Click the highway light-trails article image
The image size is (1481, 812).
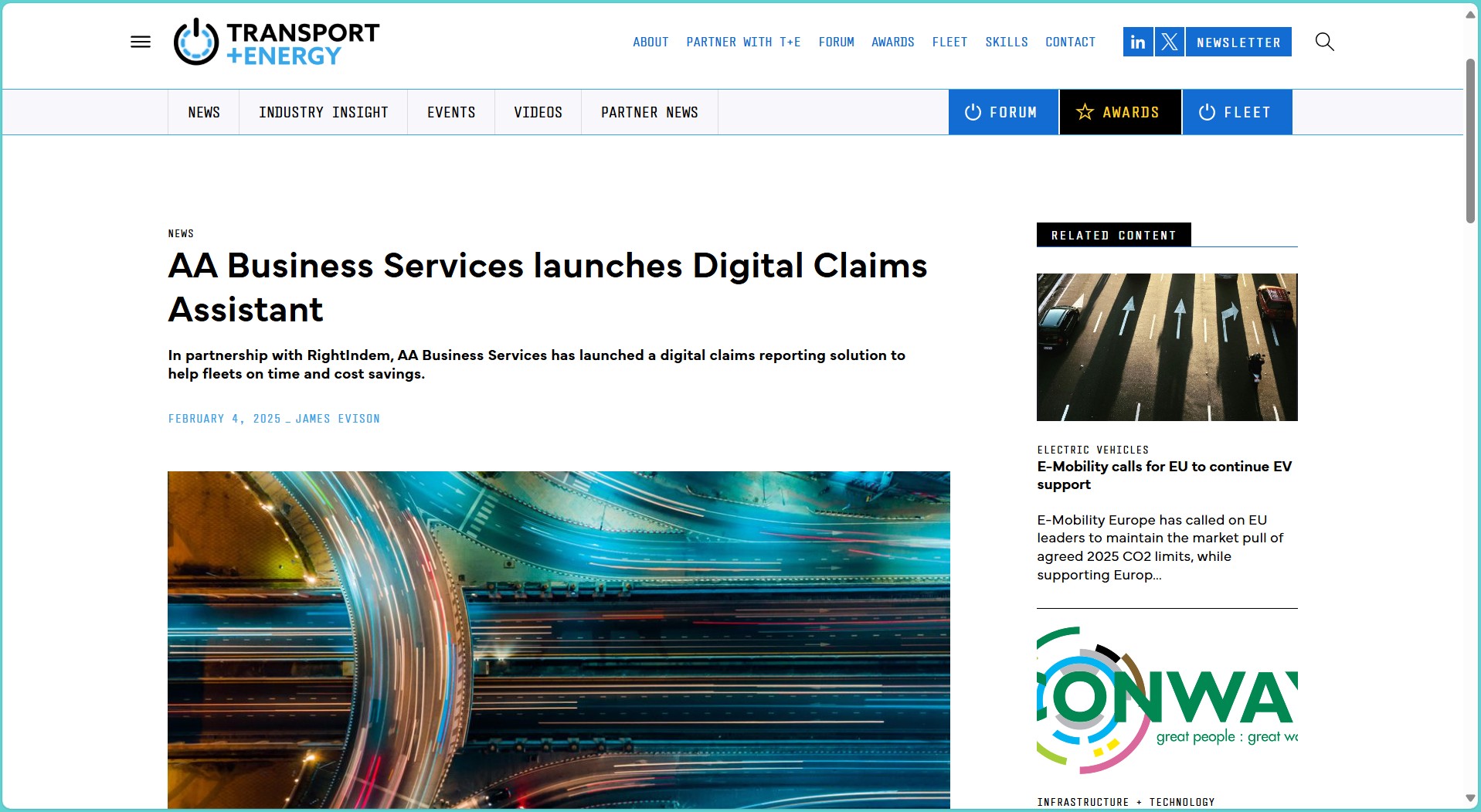pos(559,640)
